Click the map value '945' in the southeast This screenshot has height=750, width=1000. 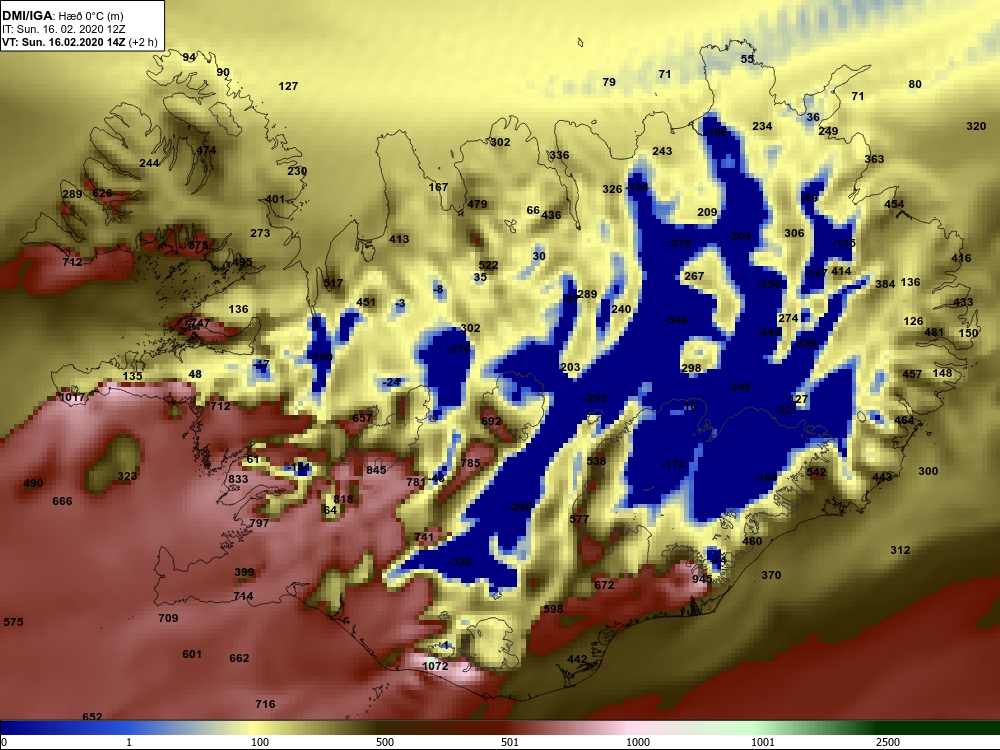pyautogui.click(x=702, y=579)
